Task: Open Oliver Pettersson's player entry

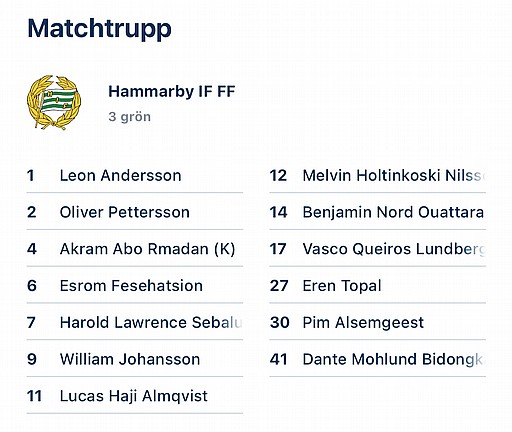Action: tap(135, 212)
